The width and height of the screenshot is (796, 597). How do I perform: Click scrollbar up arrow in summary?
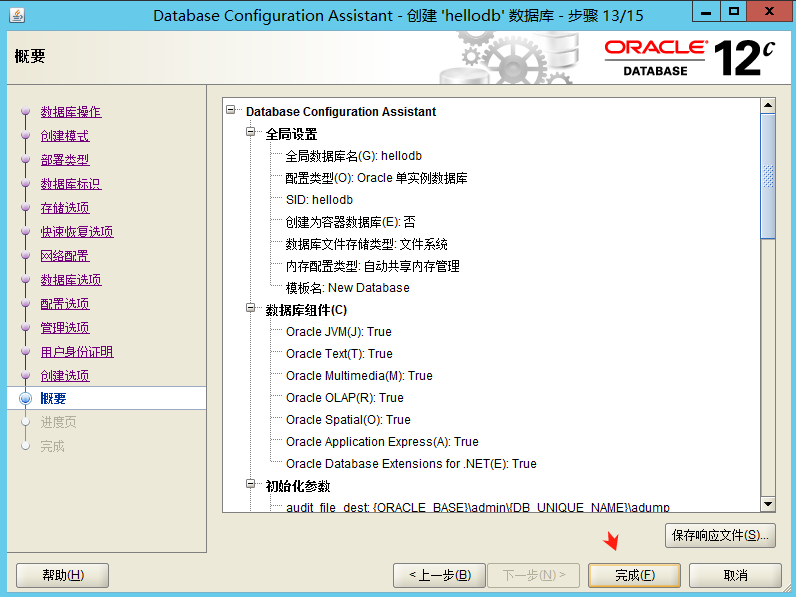tap(768, 106)
